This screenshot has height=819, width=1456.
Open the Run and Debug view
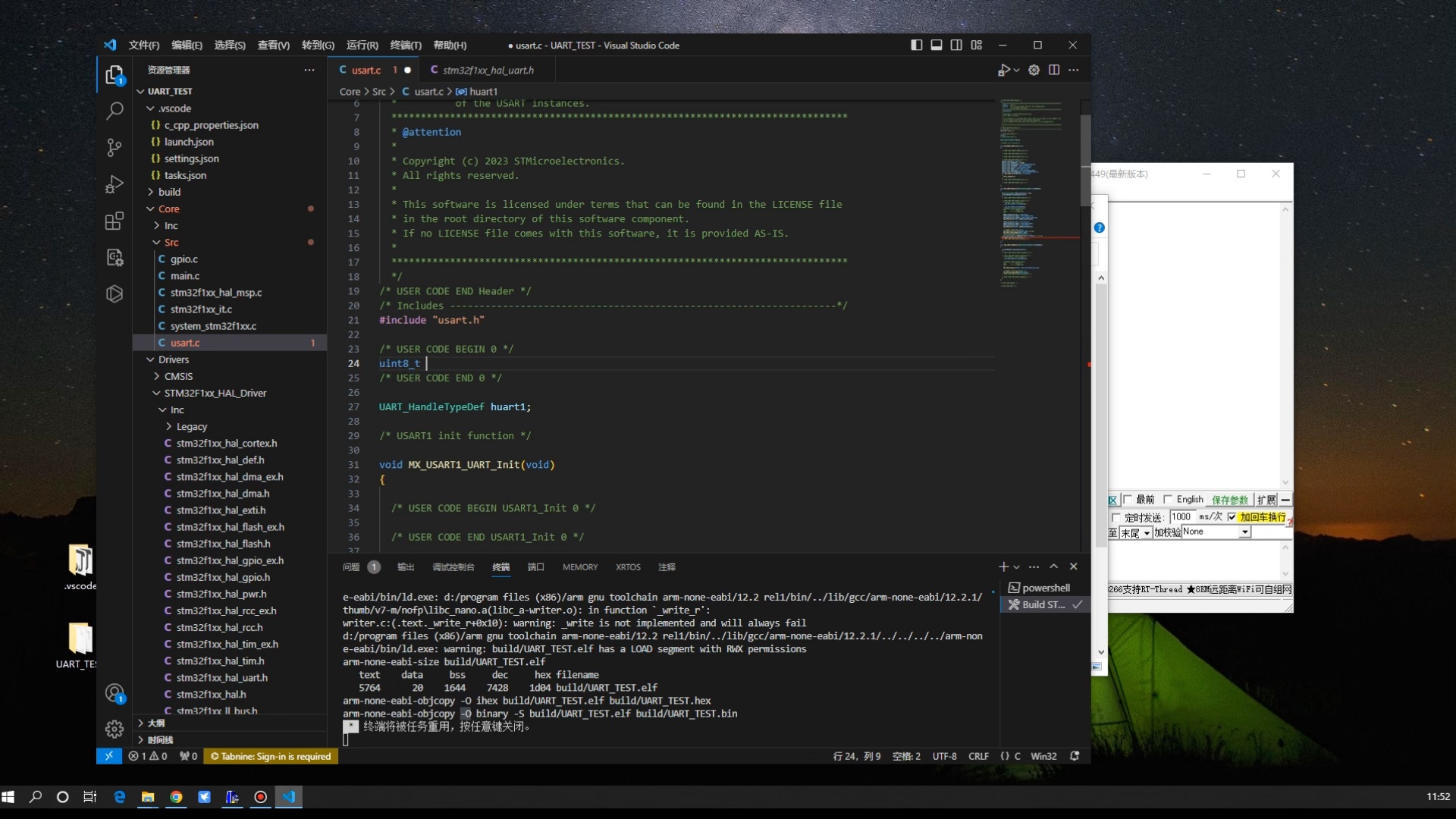115,184
